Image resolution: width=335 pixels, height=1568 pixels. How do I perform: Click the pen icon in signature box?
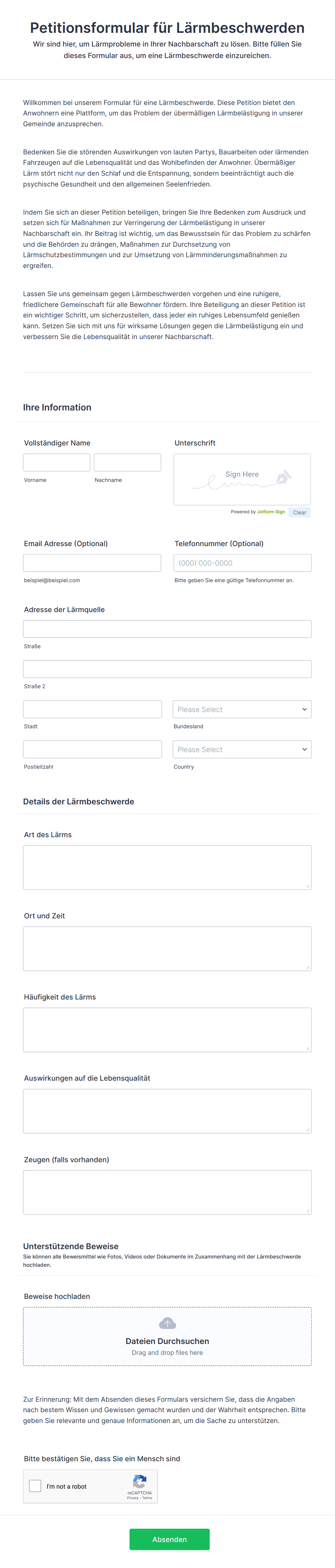click(284, 477)
